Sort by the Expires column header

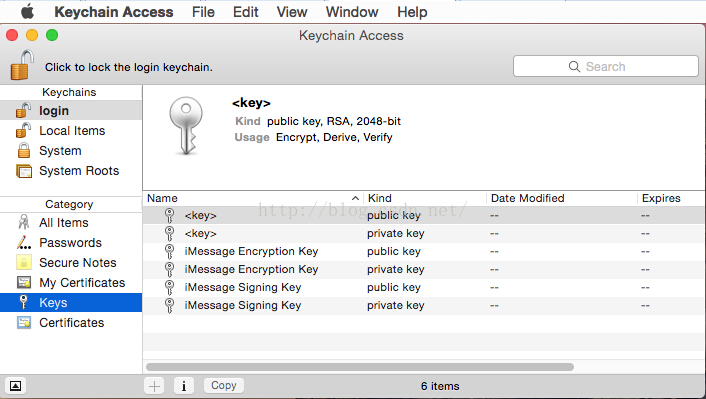671,198
